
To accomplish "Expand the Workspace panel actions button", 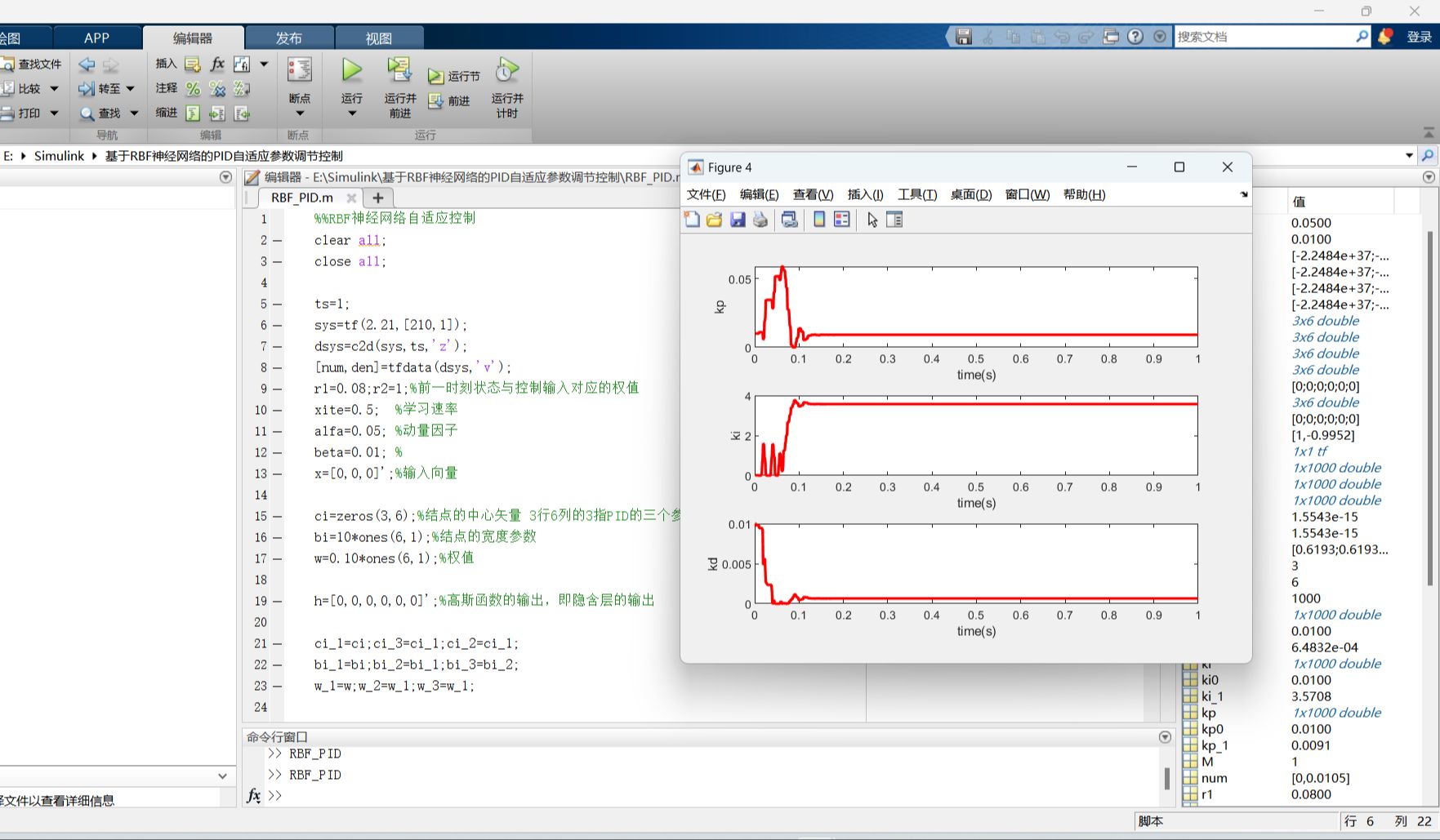I will tap(1429, 177).
